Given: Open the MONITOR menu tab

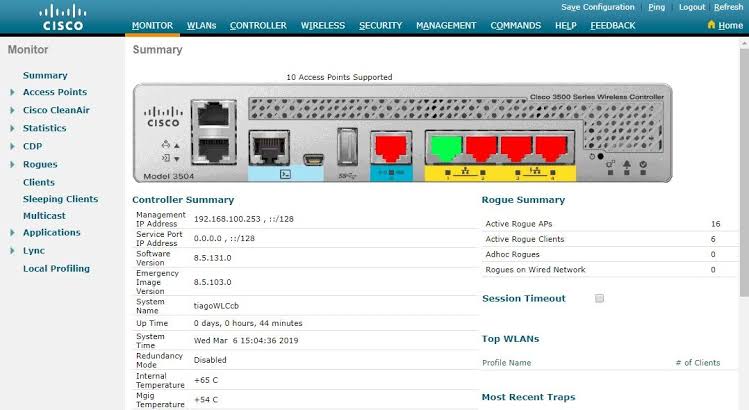Looking at the screenshot, I should [x=152, y=25].
